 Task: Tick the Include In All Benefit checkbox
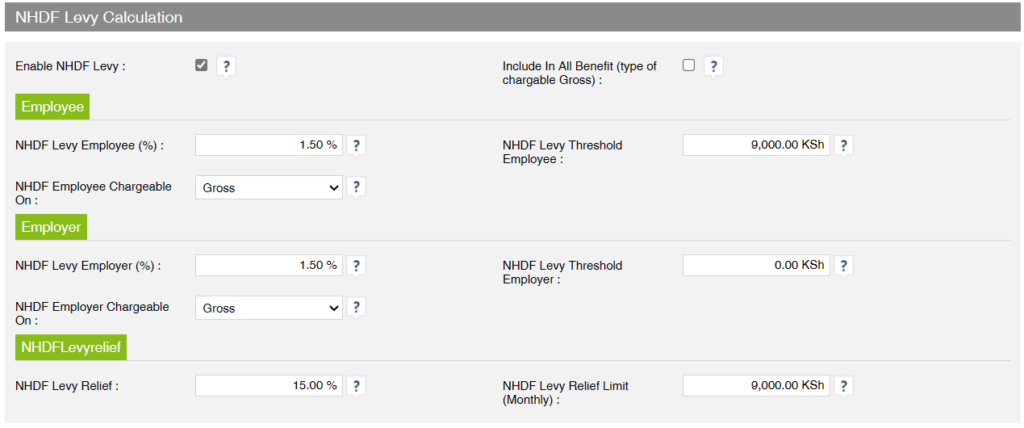point(688,65)
